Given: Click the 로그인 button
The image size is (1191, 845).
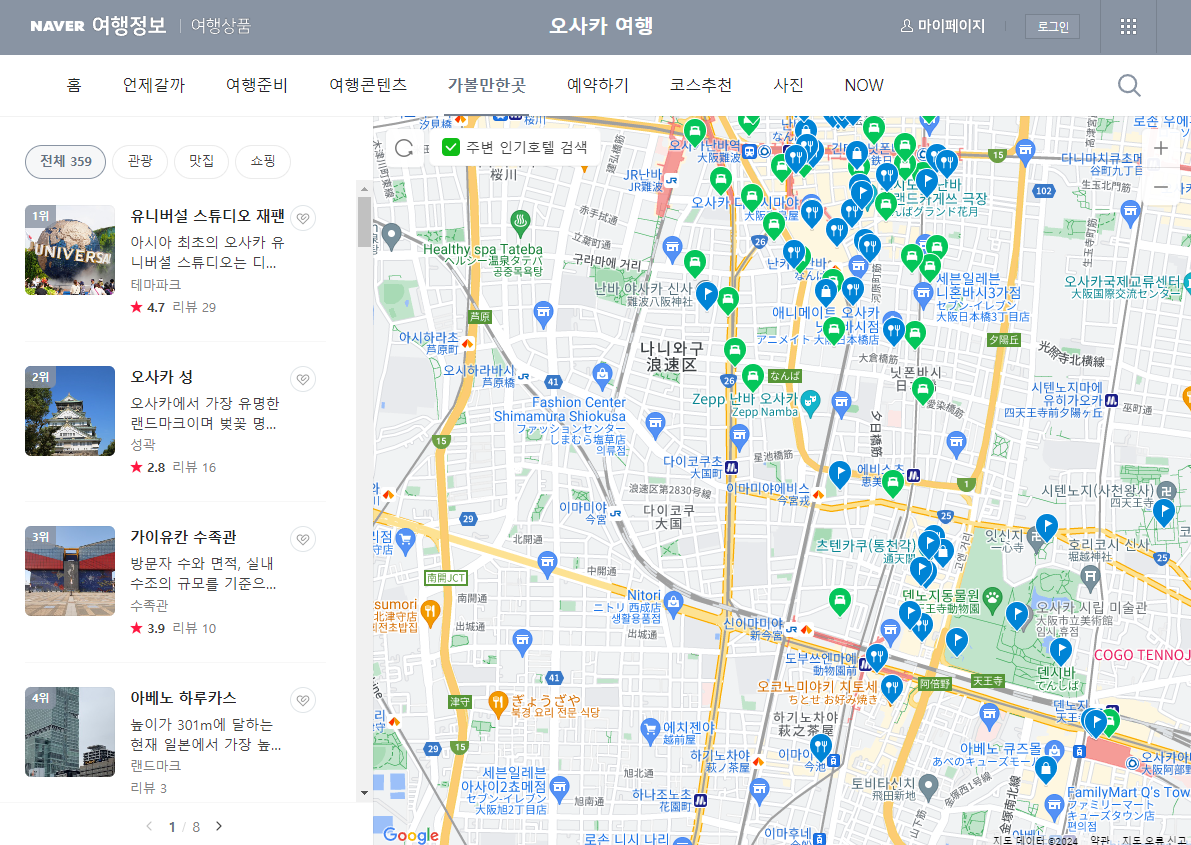Looking at the screenshot, I should tap(1052, 27).
